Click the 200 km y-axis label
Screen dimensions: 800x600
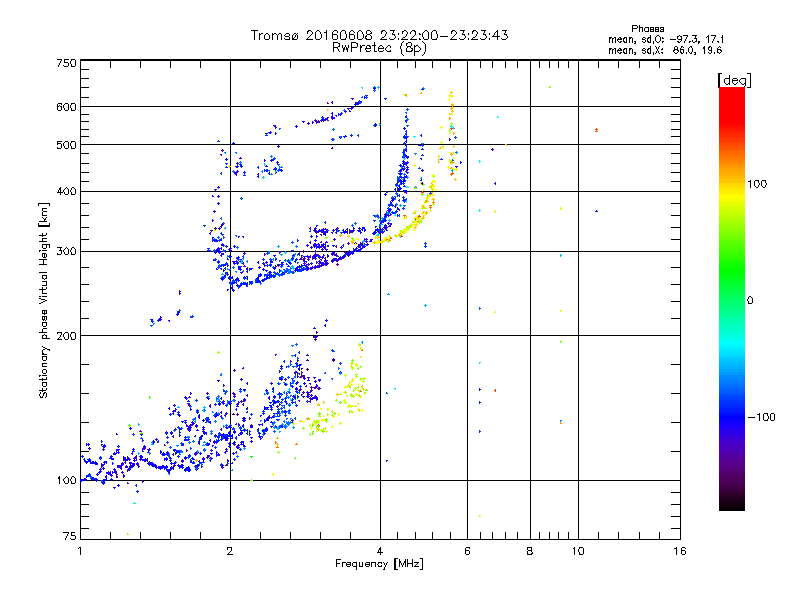point(66,336)
